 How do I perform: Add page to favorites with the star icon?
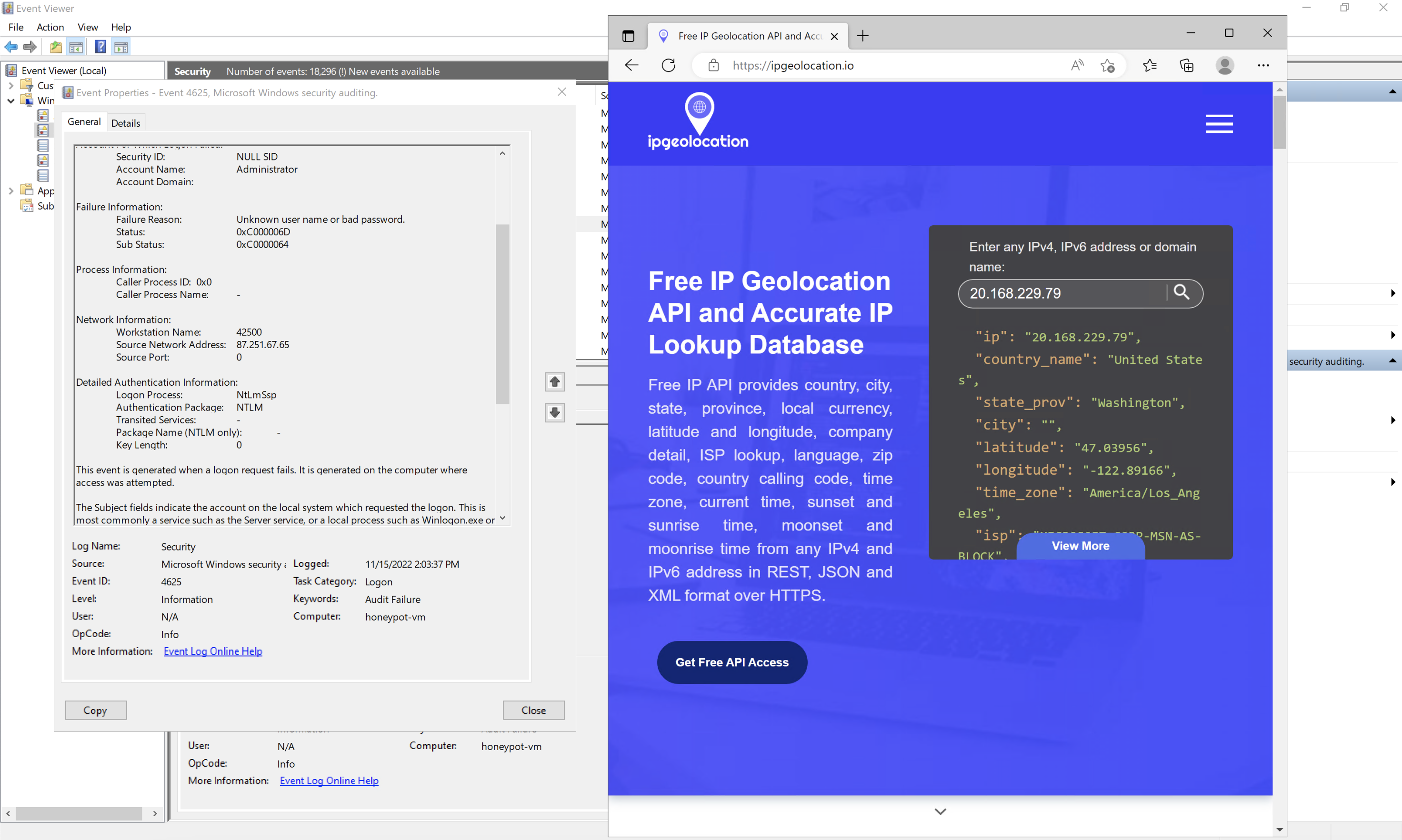(1108, 65)
